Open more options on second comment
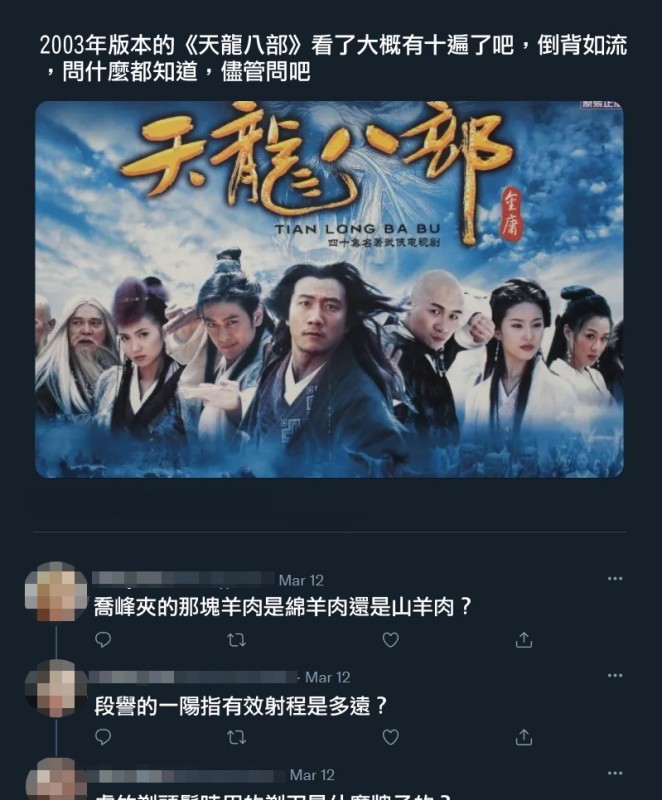The height and width of the screenshot is (800, 662). point(615,676)
